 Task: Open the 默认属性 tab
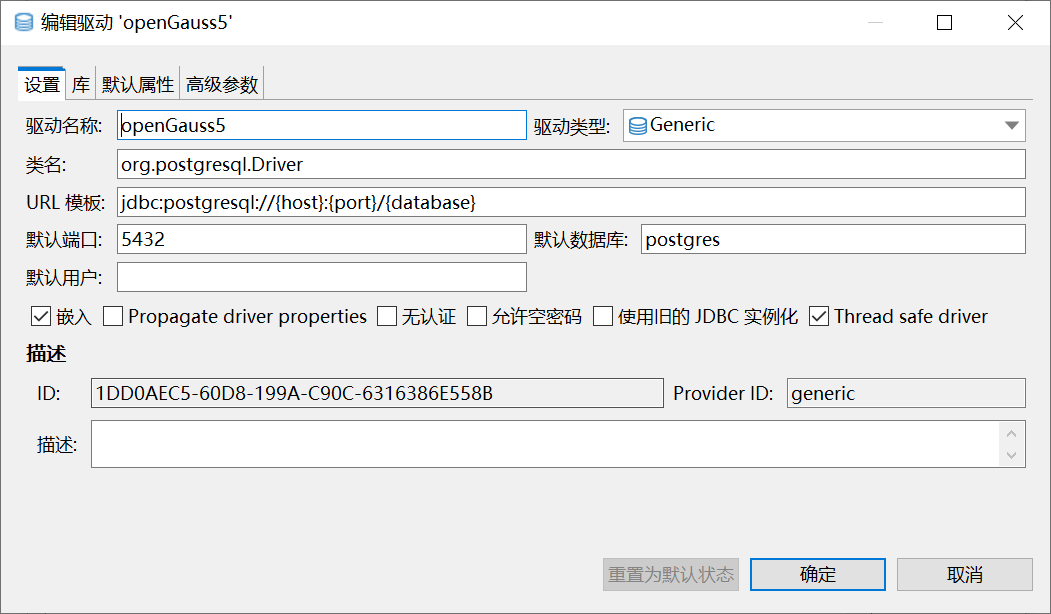point(137,84)
